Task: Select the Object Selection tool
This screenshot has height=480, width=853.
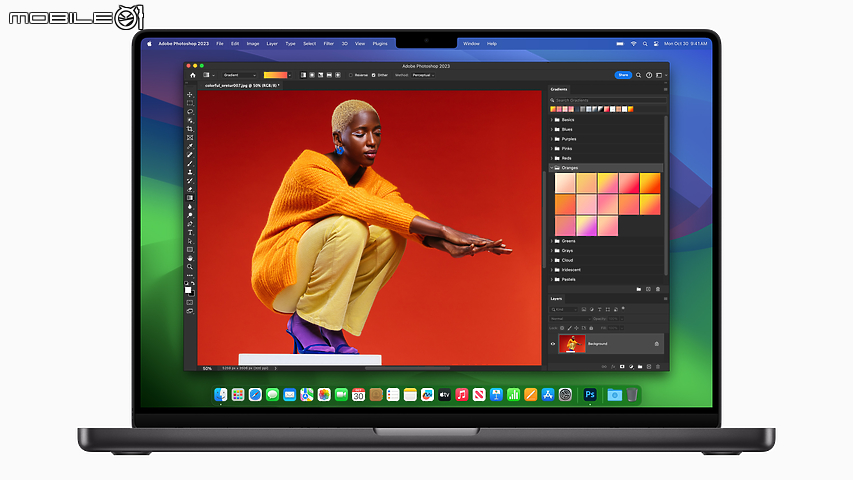Action: click(x=190, y=120)
